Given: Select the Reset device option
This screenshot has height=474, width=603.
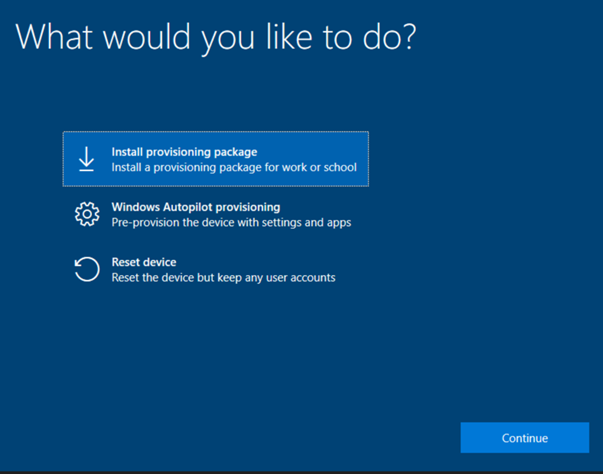Looking at the screenshot, I should 216,269.
